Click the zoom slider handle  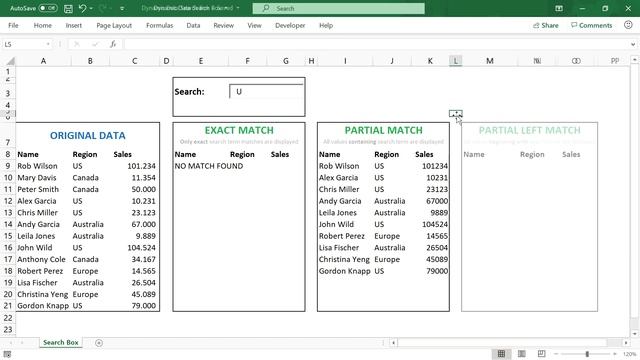click(587, 354)
